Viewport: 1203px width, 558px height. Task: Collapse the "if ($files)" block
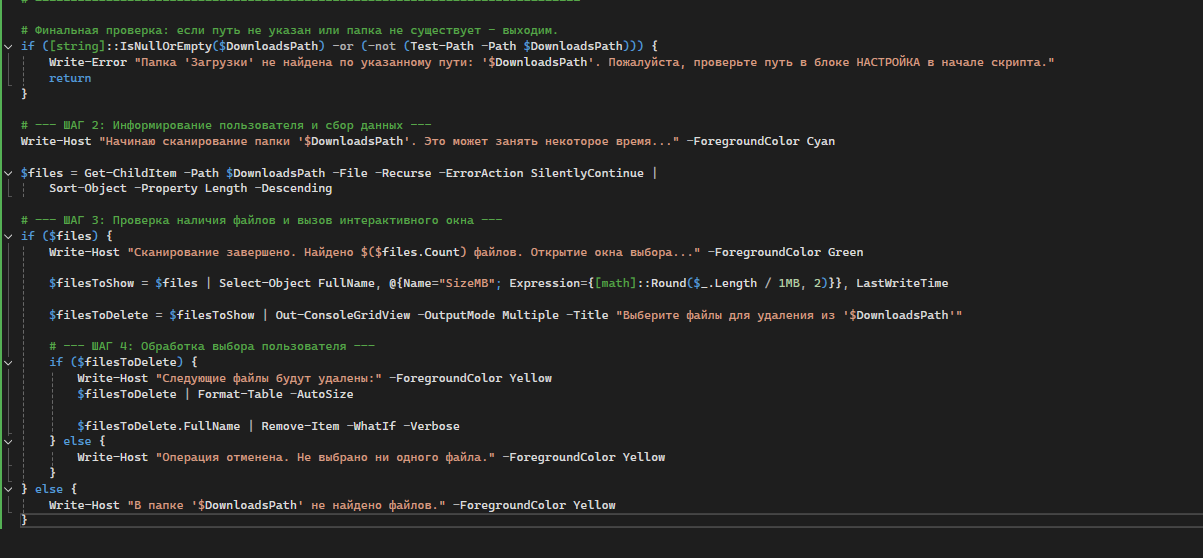click(8, 236)
